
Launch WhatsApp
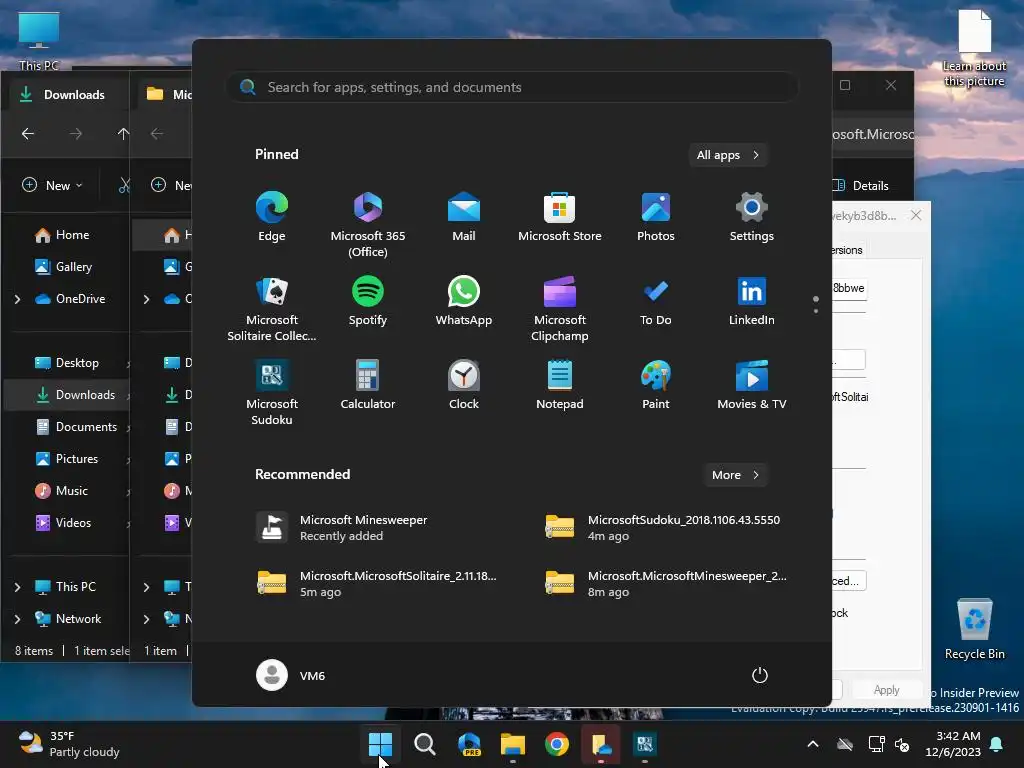click(464, 302)
